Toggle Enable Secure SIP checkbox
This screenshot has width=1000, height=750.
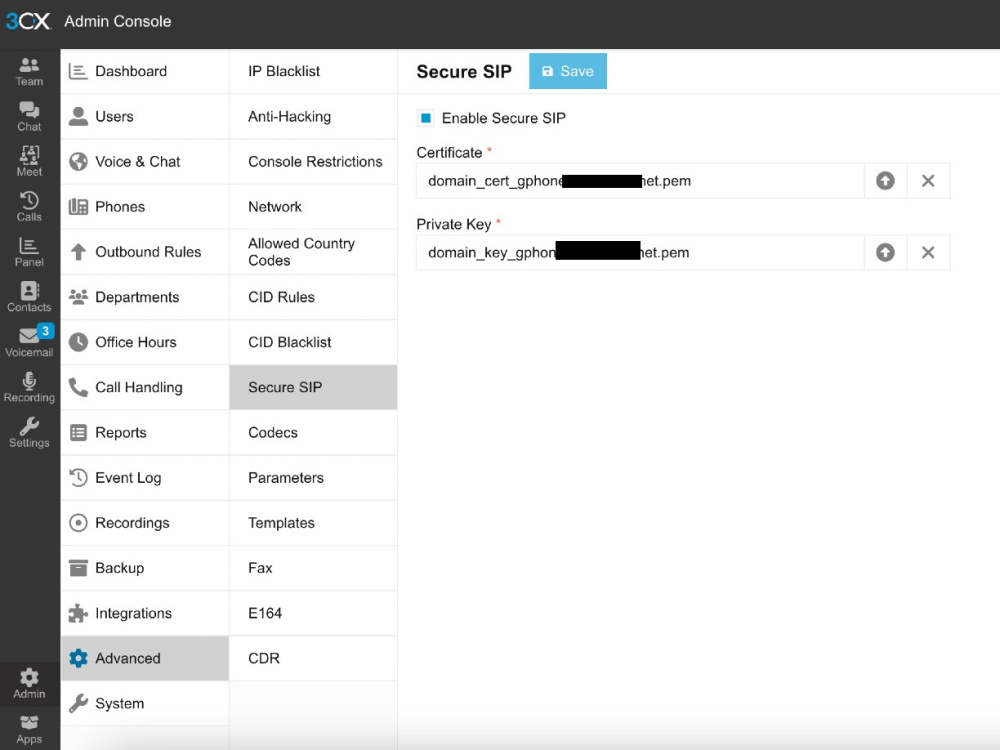(426, 118)
